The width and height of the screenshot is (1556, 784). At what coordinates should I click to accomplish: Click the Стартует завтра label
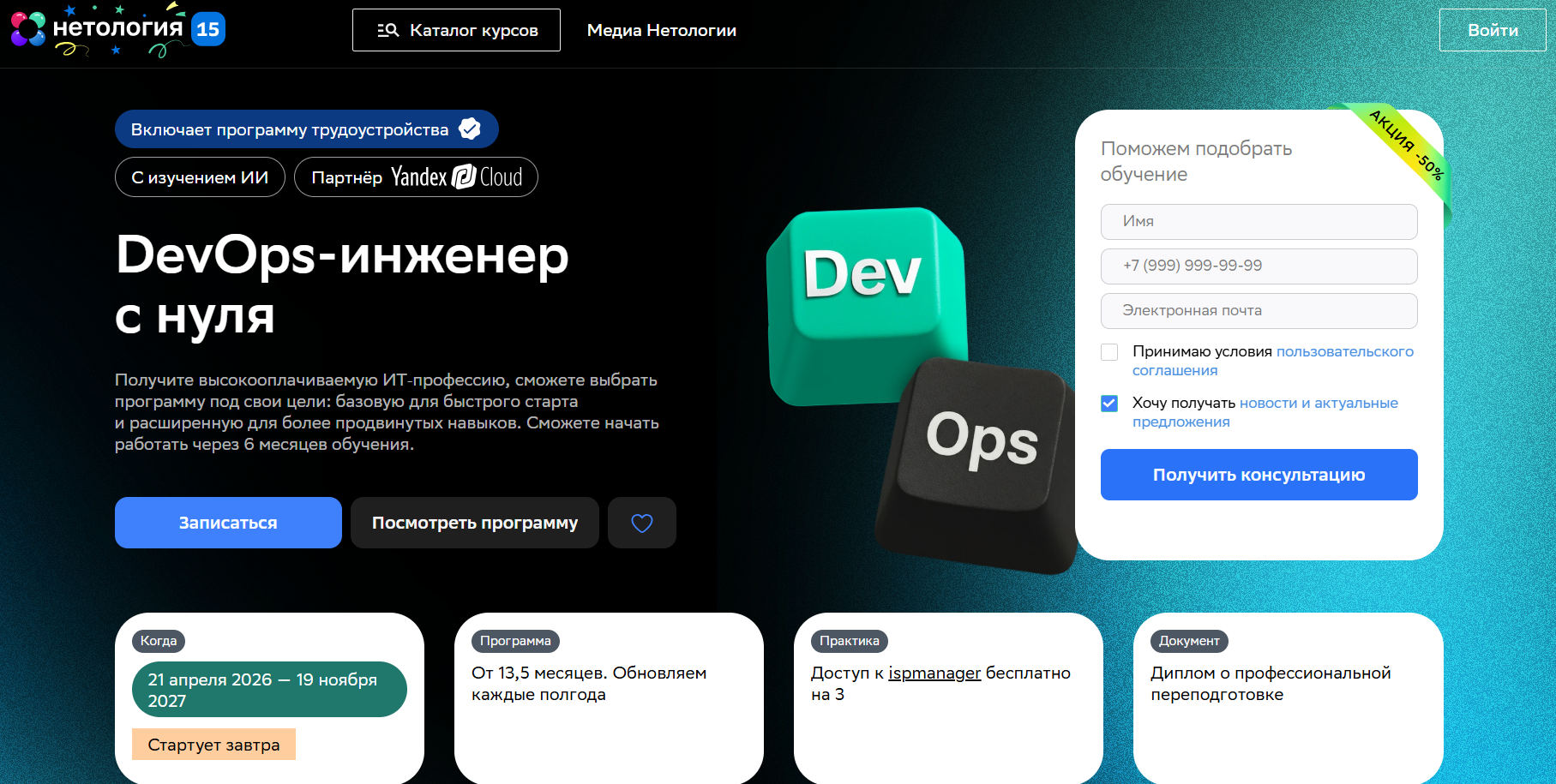point(213,745)
